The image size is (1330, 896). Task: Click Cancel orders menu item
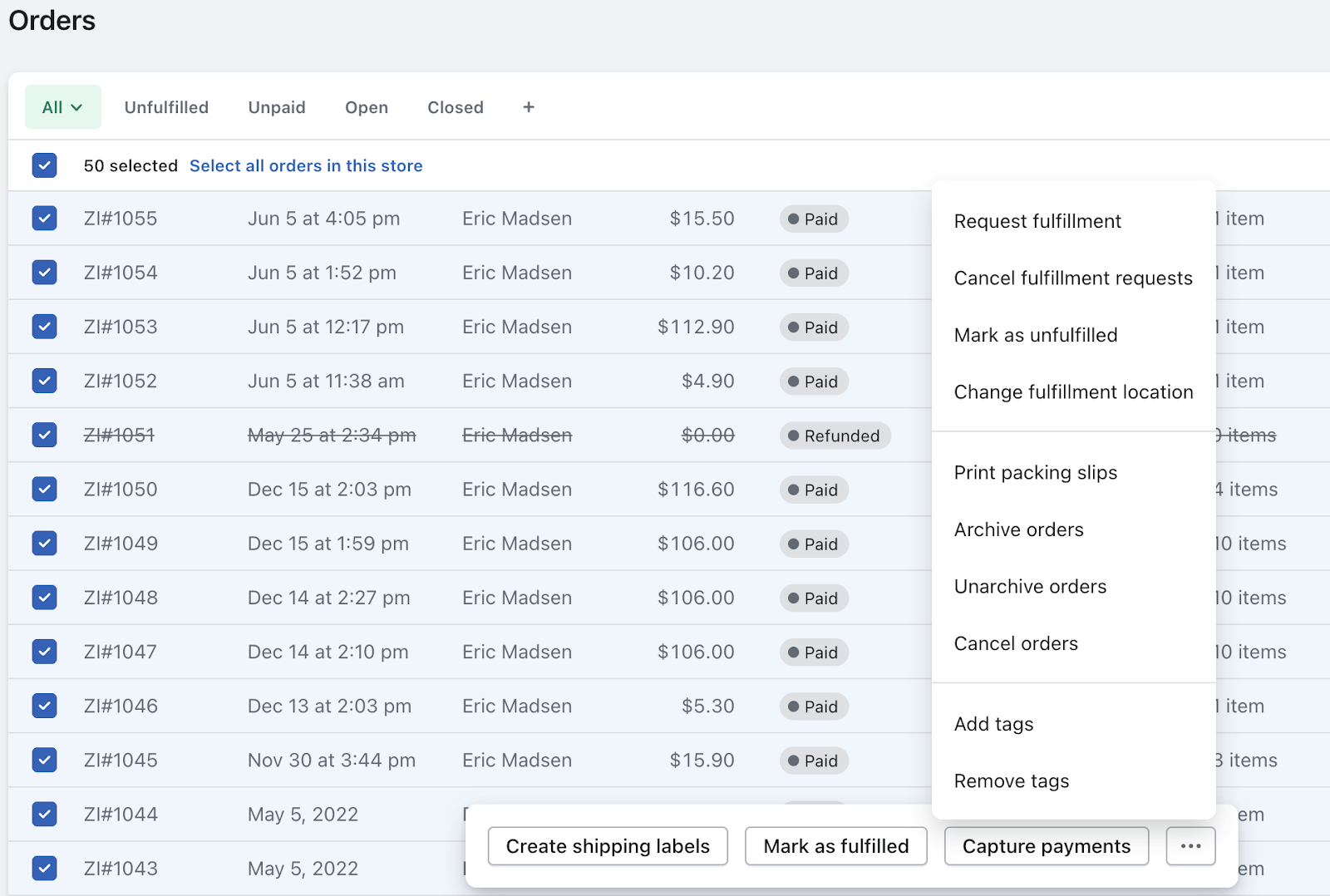click(1016, 643)
